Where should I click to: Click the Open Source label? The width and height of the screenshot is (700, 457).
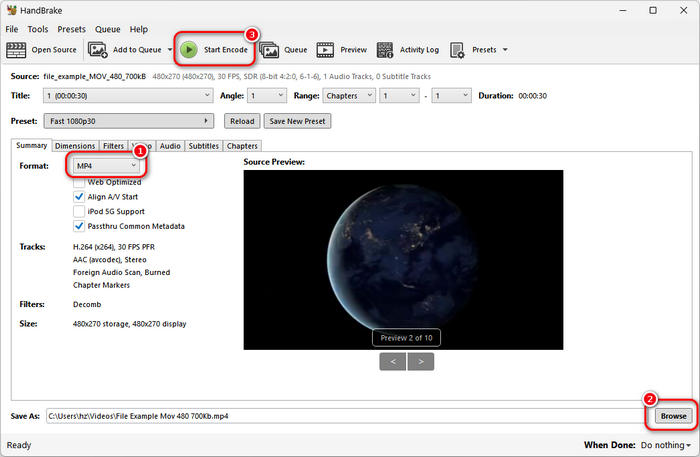coord(54,50)
